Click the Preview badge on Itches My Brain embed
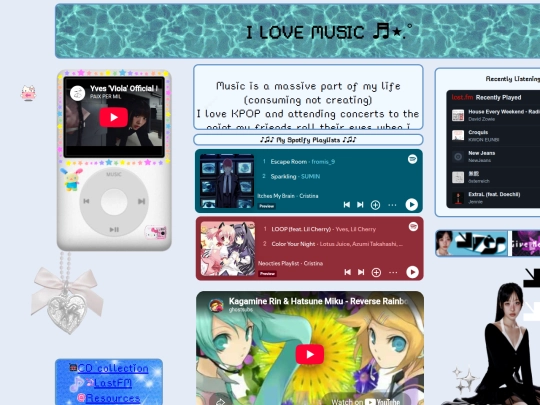Screen dimensions: 540x405 [267, 206]
